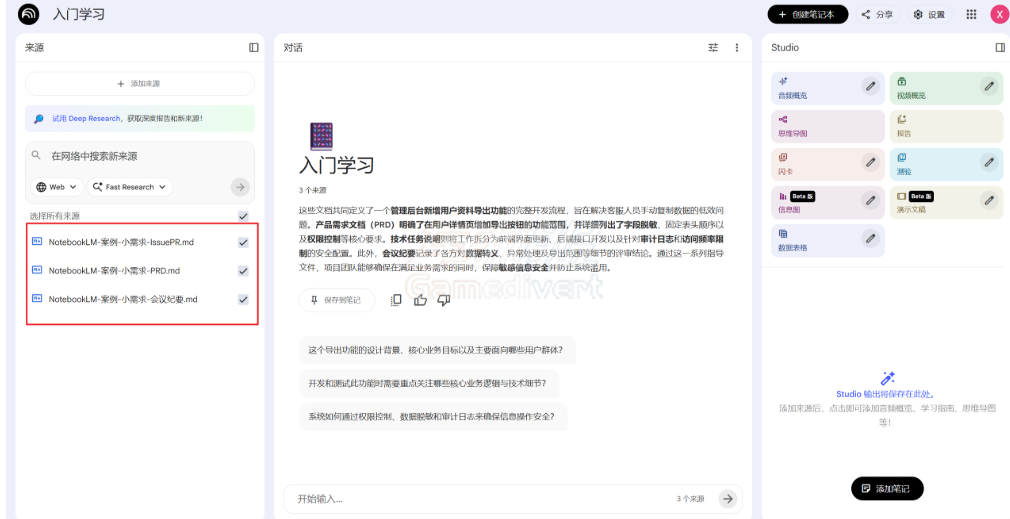Edit flashcards settings pencil icon
The image size is (1010, 519).
[870, 161]
